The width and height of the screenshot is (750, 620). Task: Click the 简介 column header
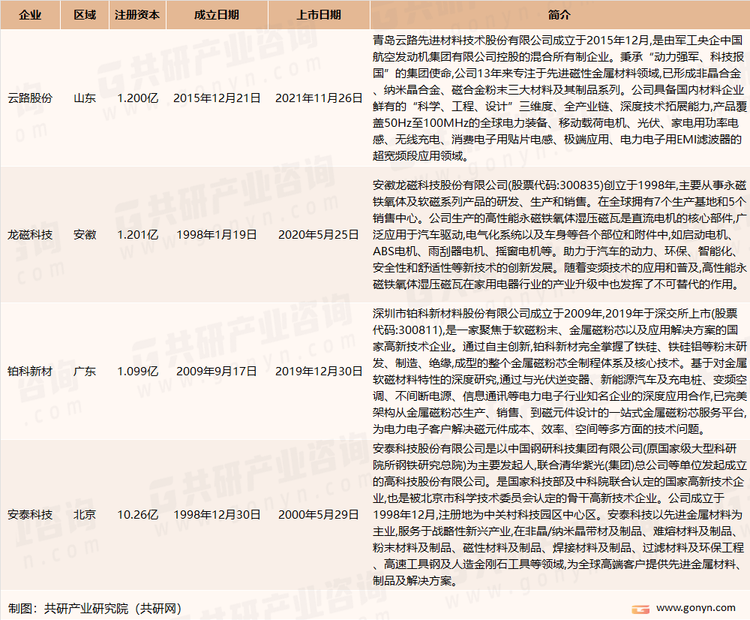tap(560, 15)
